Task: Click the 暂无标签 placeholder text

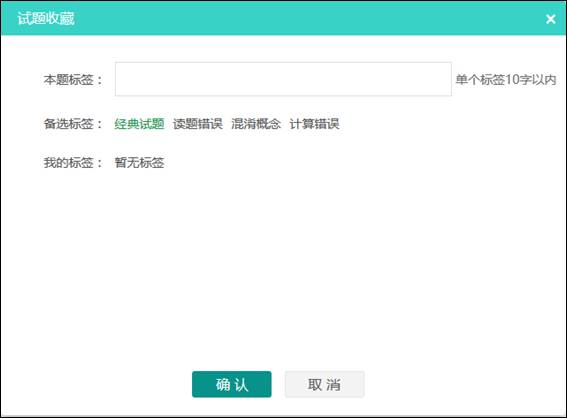Action: coord(139,163)
